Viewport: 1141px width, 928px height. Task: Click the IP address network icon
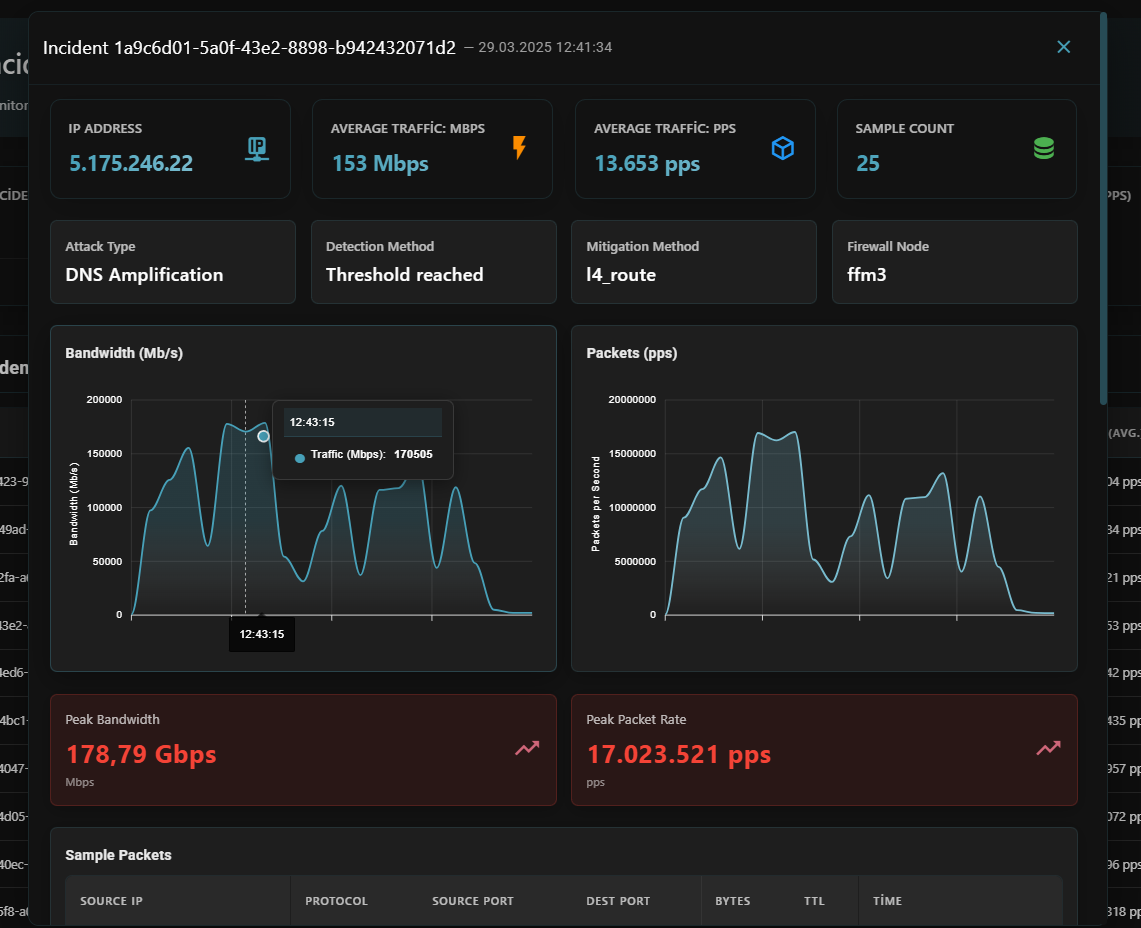[x=257, y=149]
